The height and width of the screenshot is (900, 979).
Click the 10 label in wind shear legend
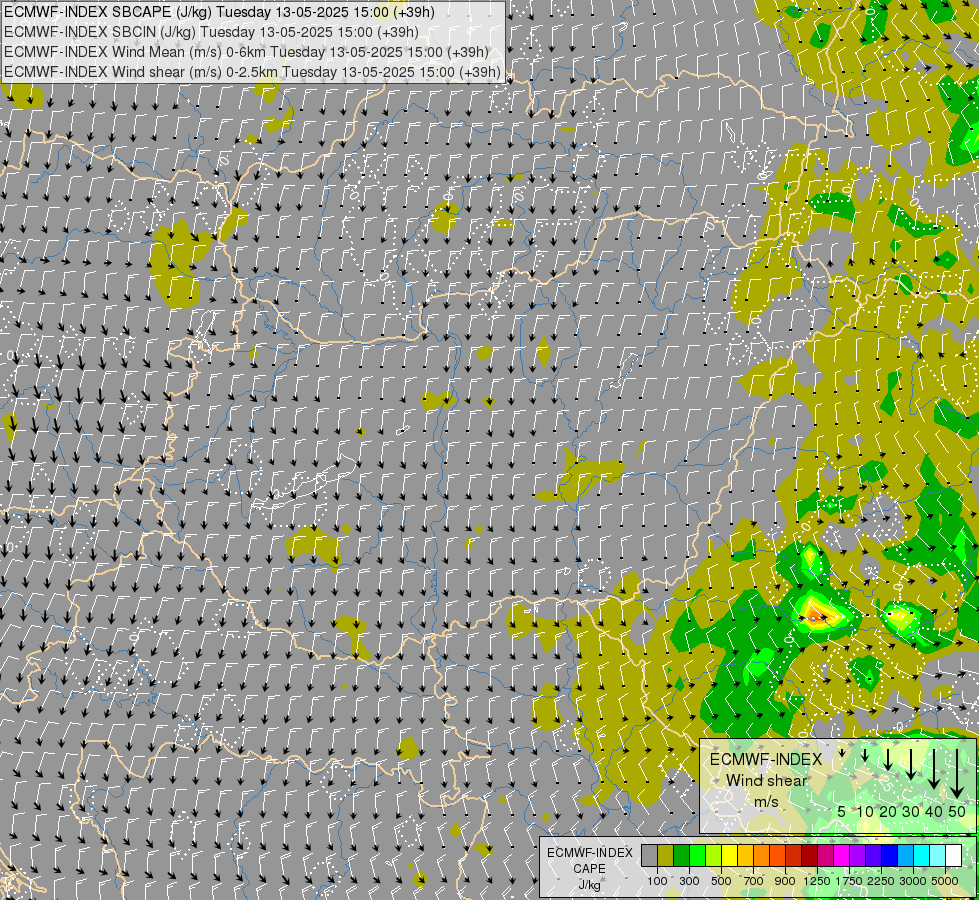click(x=865, y=811)
